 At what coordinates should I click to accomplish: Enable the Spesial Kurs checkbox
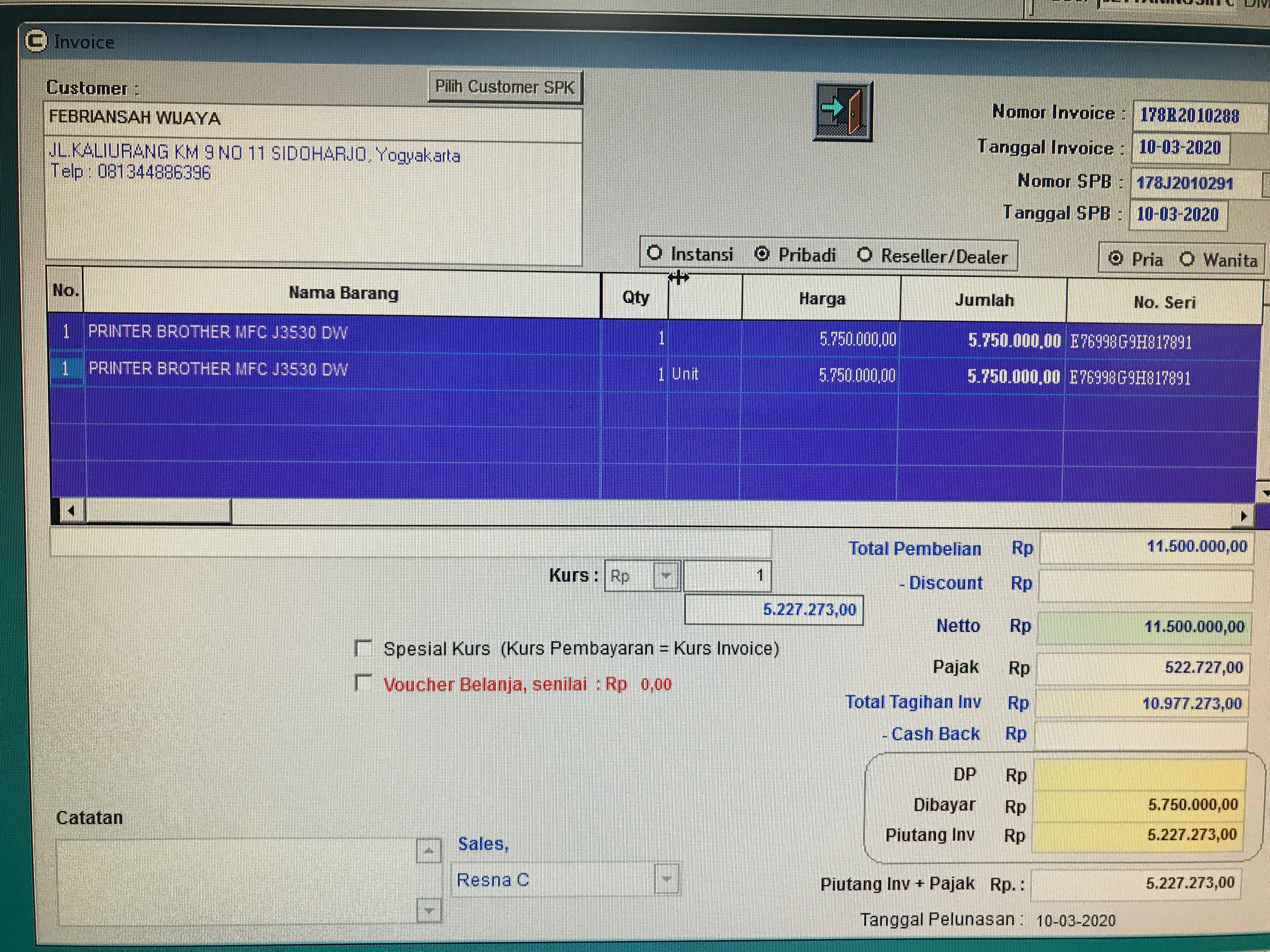tap(363, 648)
